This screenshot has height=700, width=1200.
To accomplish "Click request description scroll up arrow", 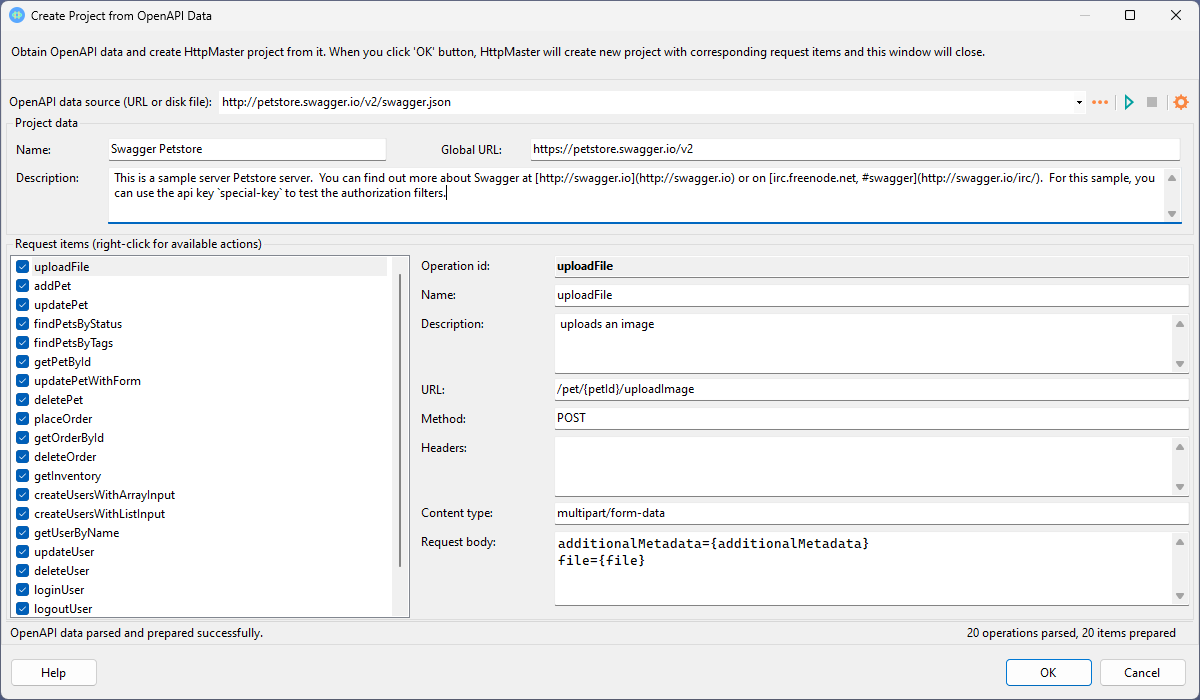I will click(x=1181, y=324).
